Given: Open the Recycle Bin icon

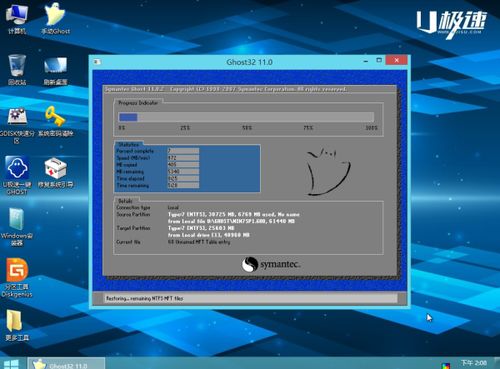Looking at the screenshot, I should [17, 69].
